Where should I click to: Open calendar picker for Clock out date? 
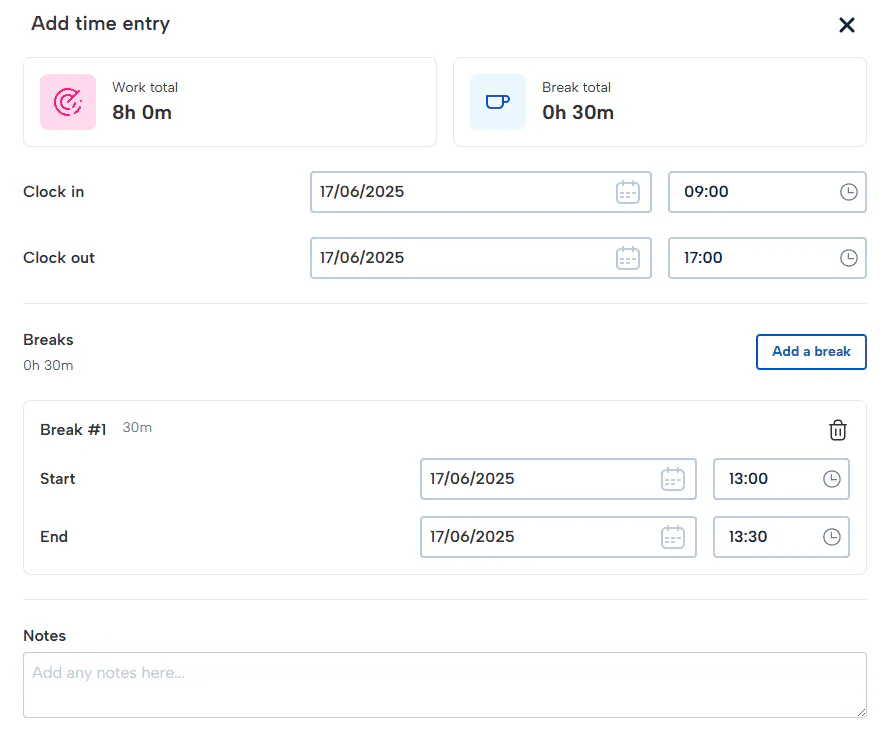(627, 258)
